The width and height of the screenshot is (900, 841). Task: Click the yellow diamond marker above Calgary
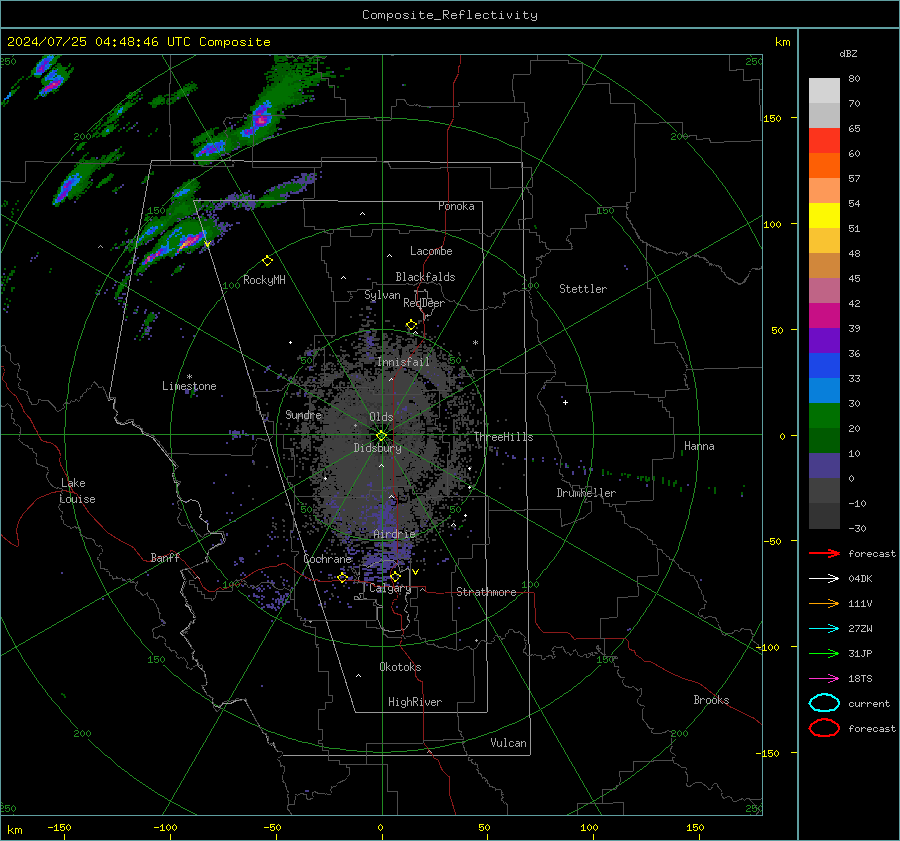tap(395, 576)
